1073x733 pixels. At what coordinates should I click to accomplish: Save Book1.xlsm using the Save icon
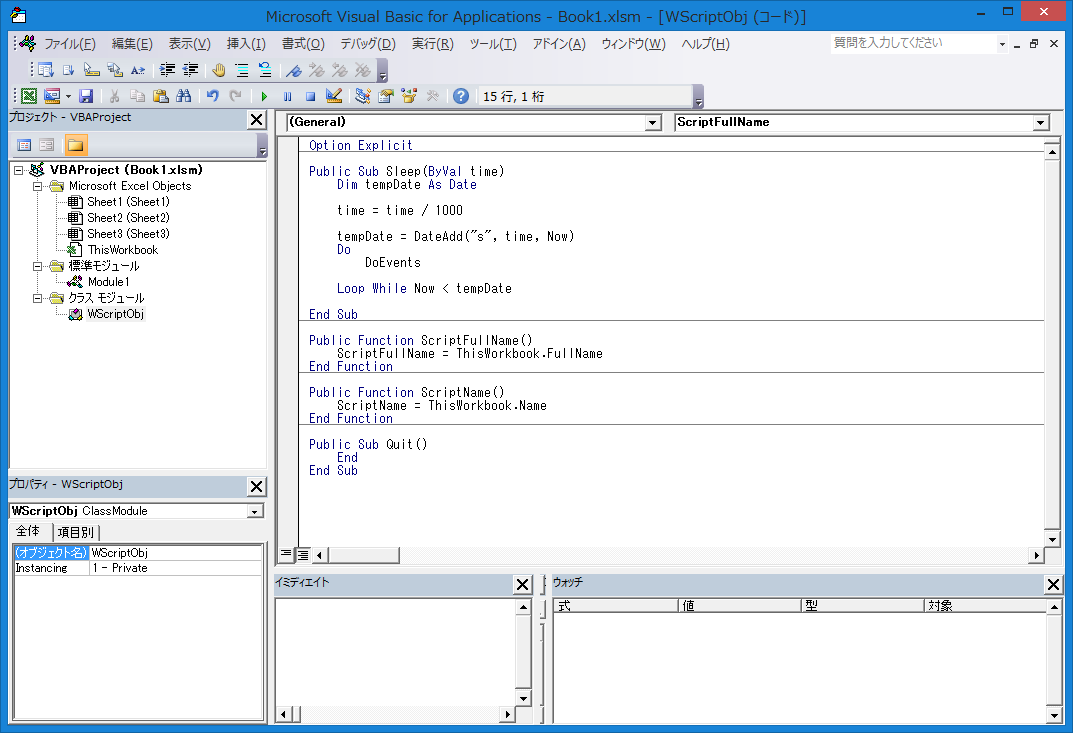tap(85, 95)
